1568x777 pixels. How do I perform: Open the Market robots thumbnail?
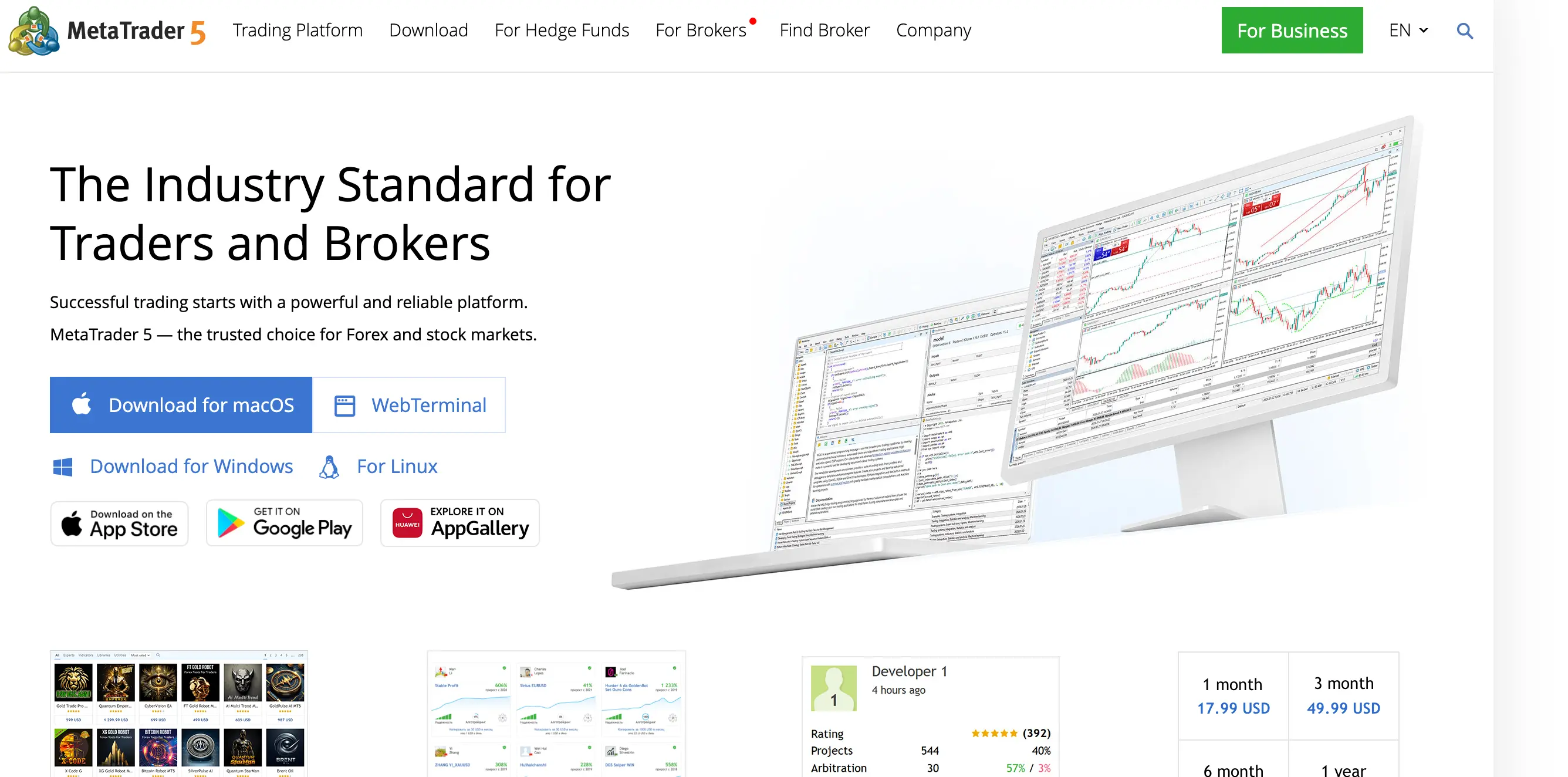pos(179,713)
